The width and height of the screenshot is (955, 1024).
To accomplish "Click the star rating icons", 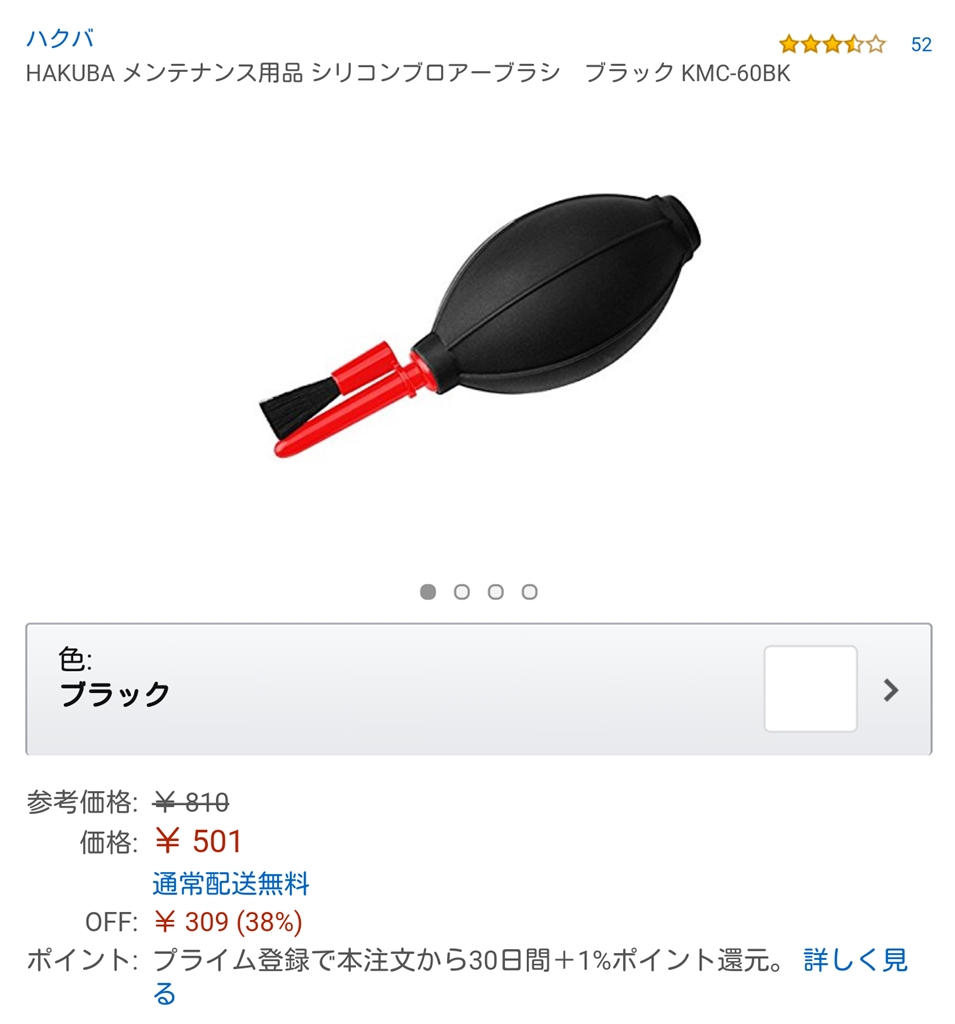I will [832, 44].
